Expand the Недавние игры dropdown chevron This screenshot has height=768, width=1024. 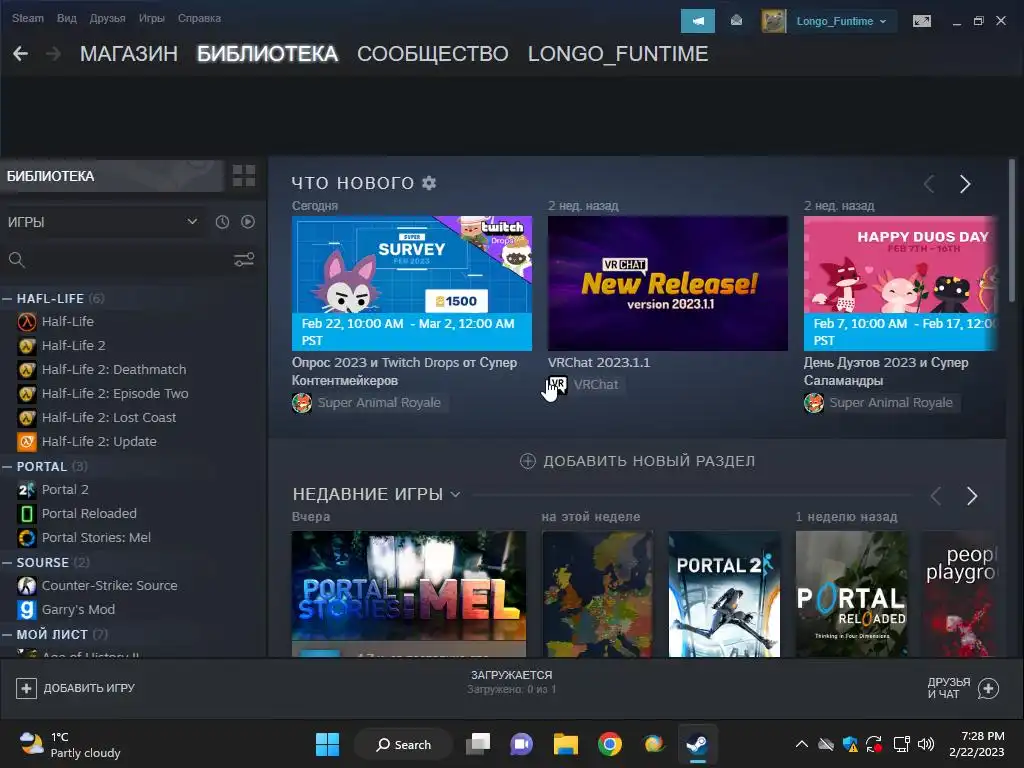[455, 494]
